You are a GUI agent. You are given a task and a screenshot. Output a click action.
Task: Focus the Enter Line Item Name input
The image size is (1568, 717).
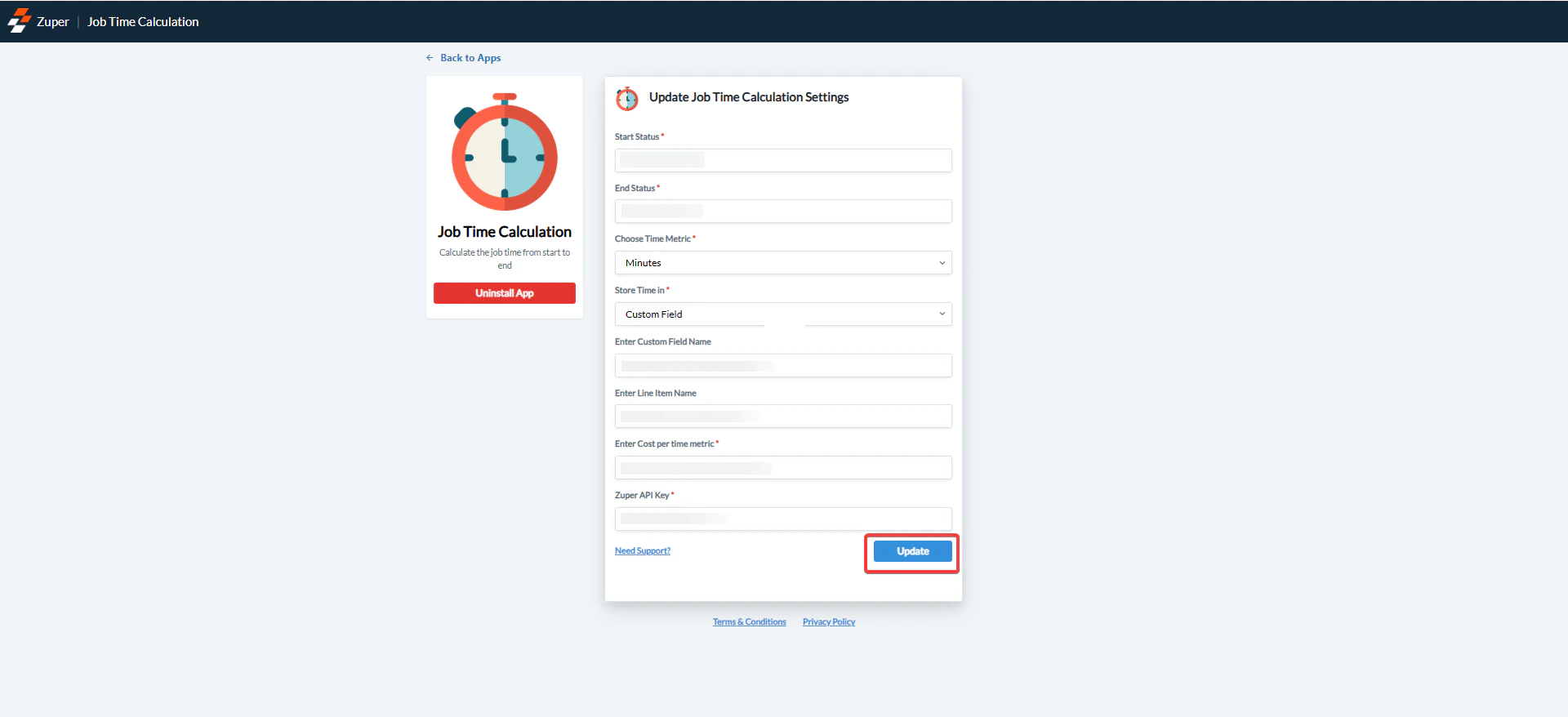pyautogui.click(x=783, y=416)
